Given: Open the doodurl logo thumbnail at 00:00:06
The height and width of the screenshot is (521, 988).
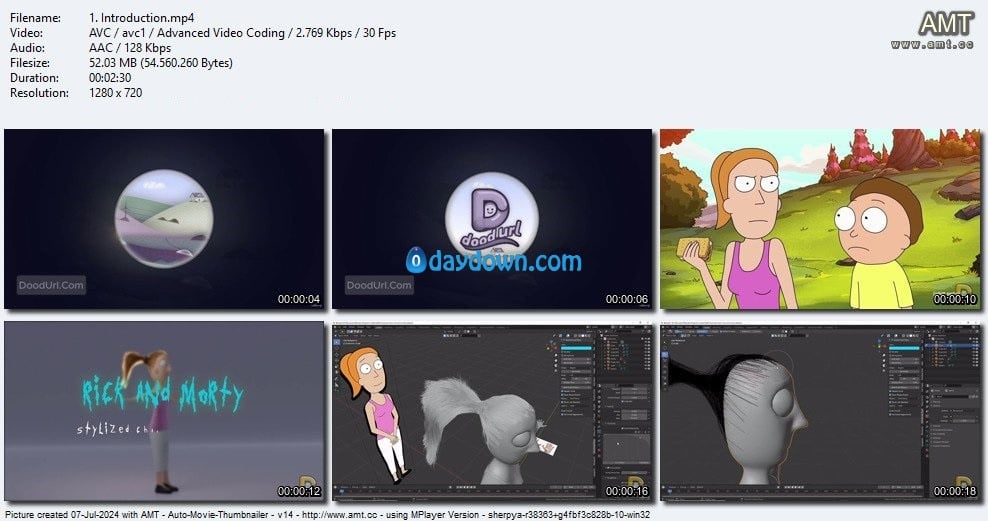Looking at the screenshot, I should click(492, 219).
